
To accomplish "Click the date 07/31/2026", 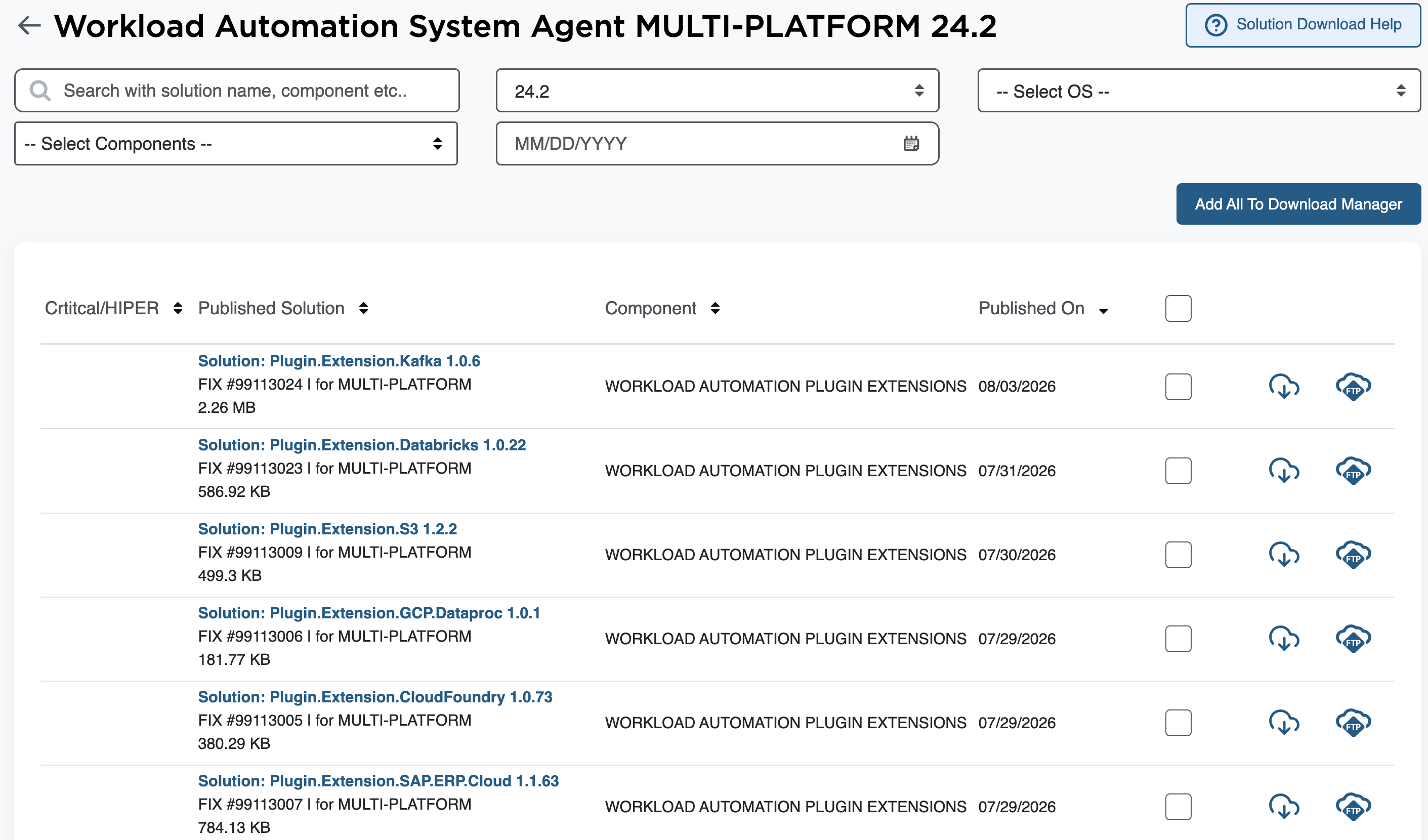I will (1017, 471).
